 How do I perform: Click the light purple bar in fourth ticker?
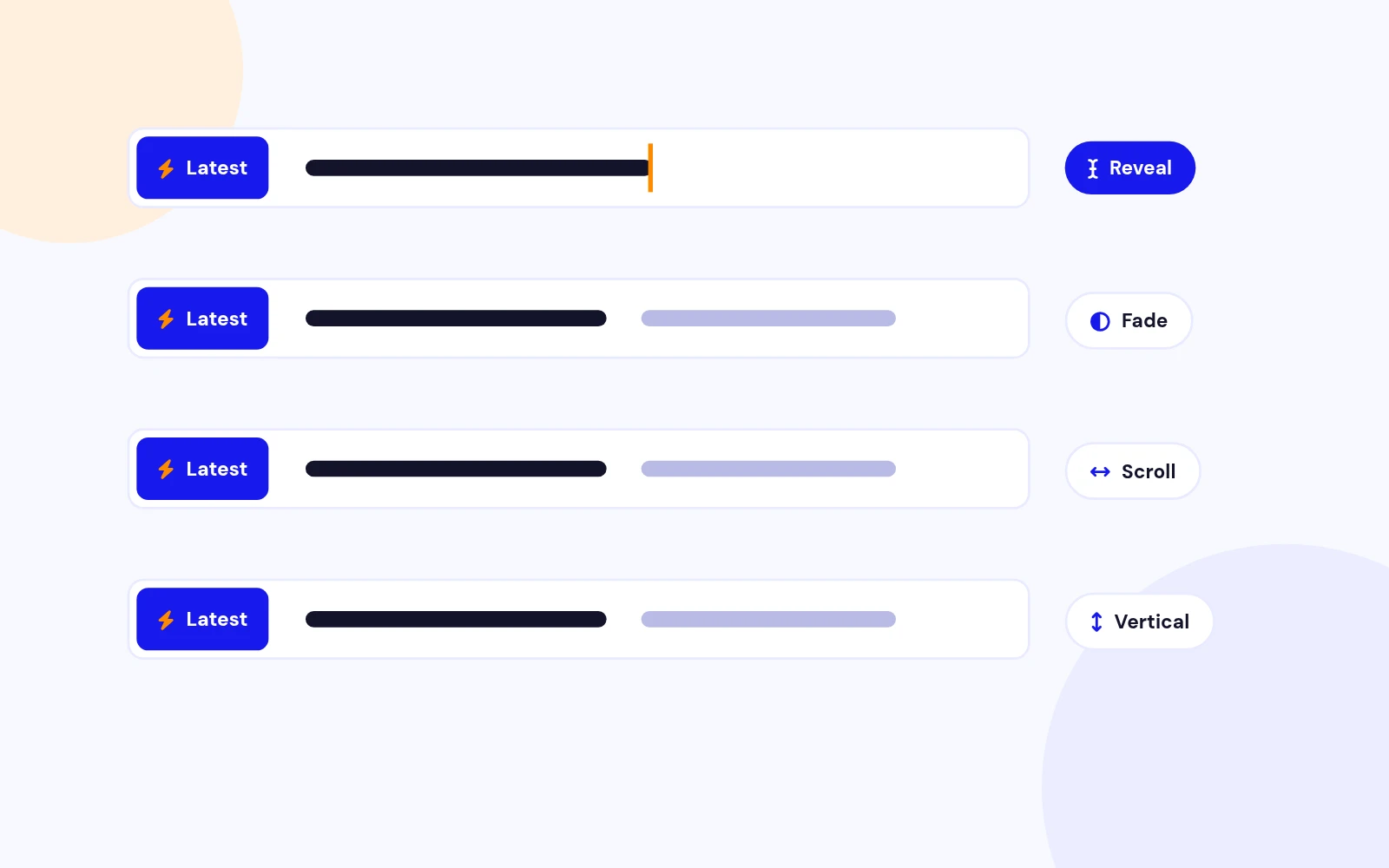[768, 619]
